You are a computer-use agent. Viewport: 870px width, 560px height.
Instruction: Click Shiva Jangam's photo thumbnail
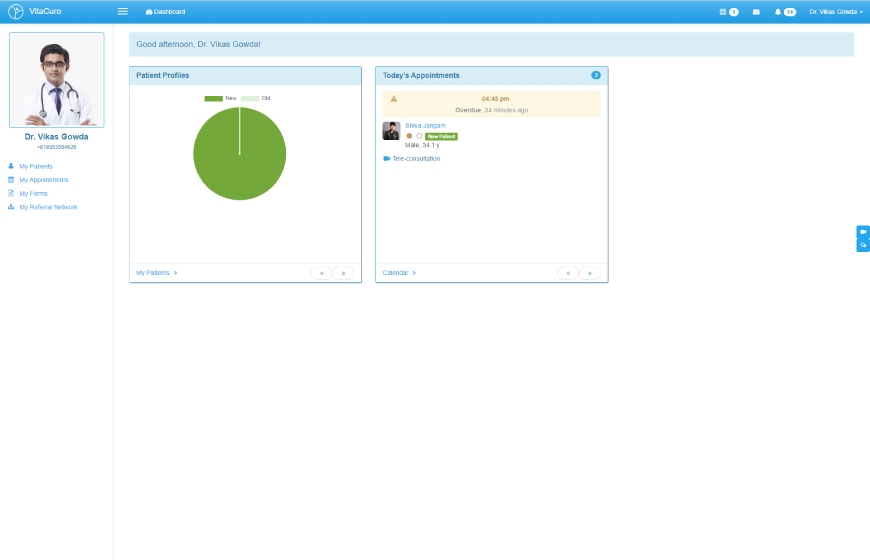click(x=391, y=131)
